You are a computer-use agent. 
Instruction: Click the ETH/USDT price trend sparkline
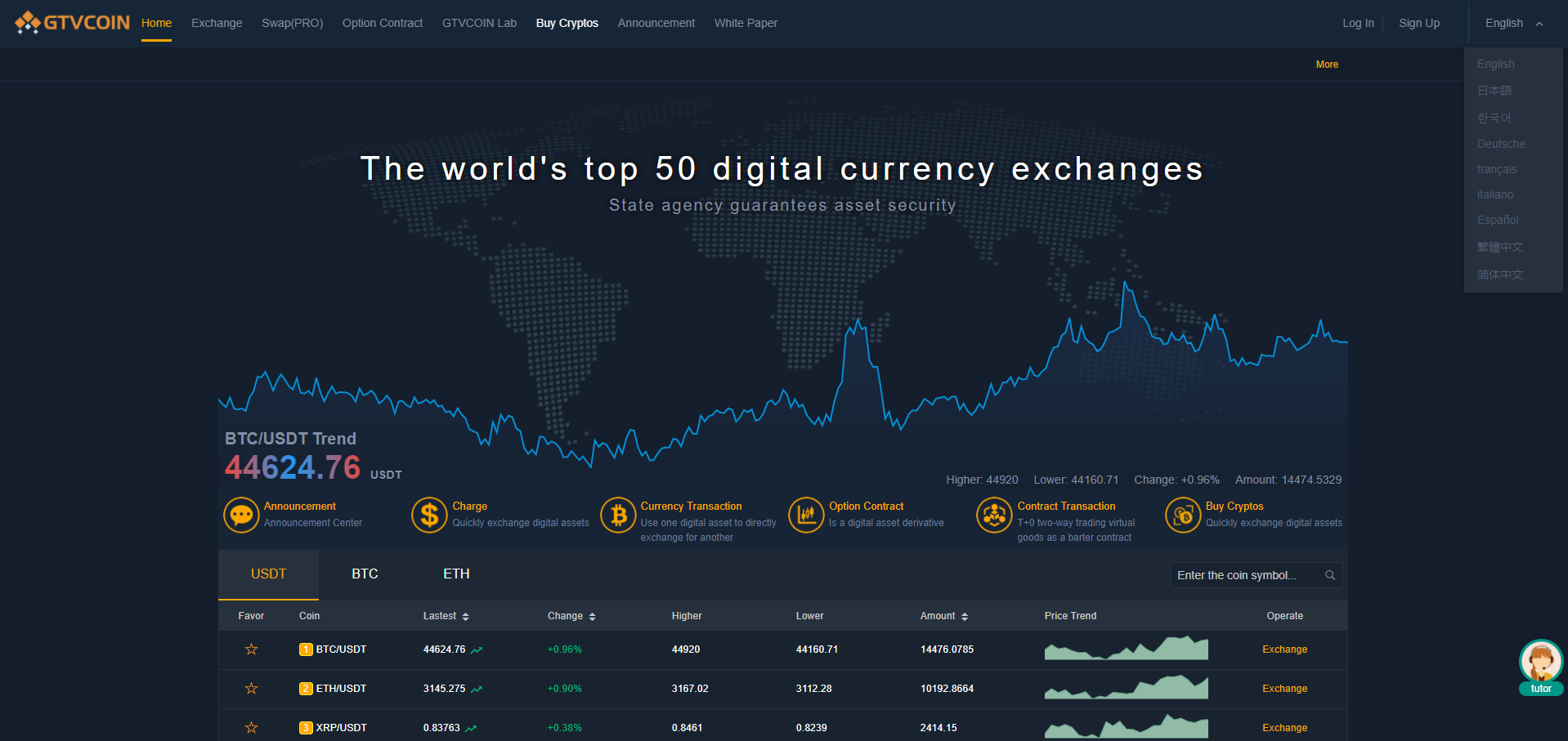coord(1127,687)
